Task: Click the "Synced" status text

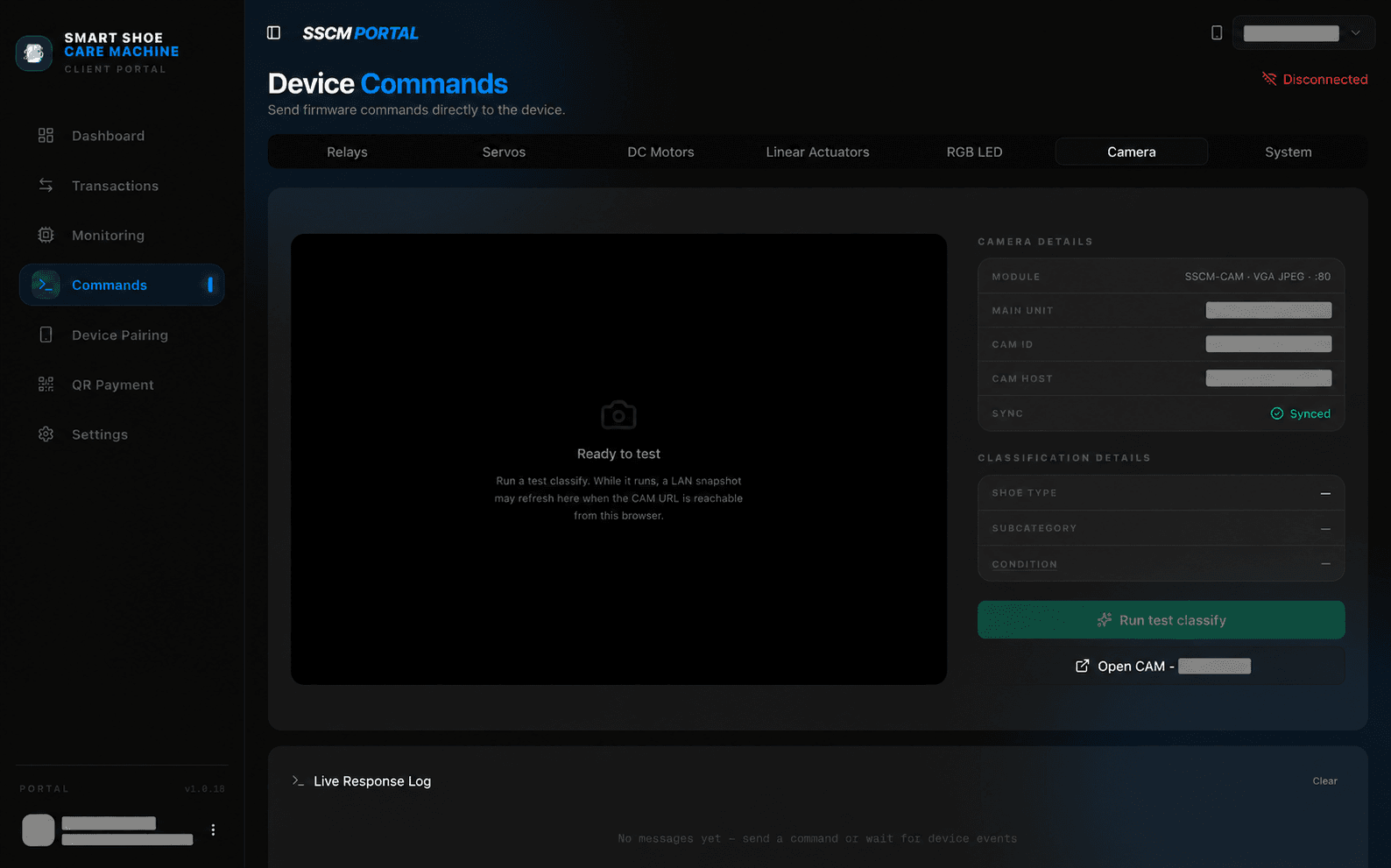Action: click(1310, 413)
